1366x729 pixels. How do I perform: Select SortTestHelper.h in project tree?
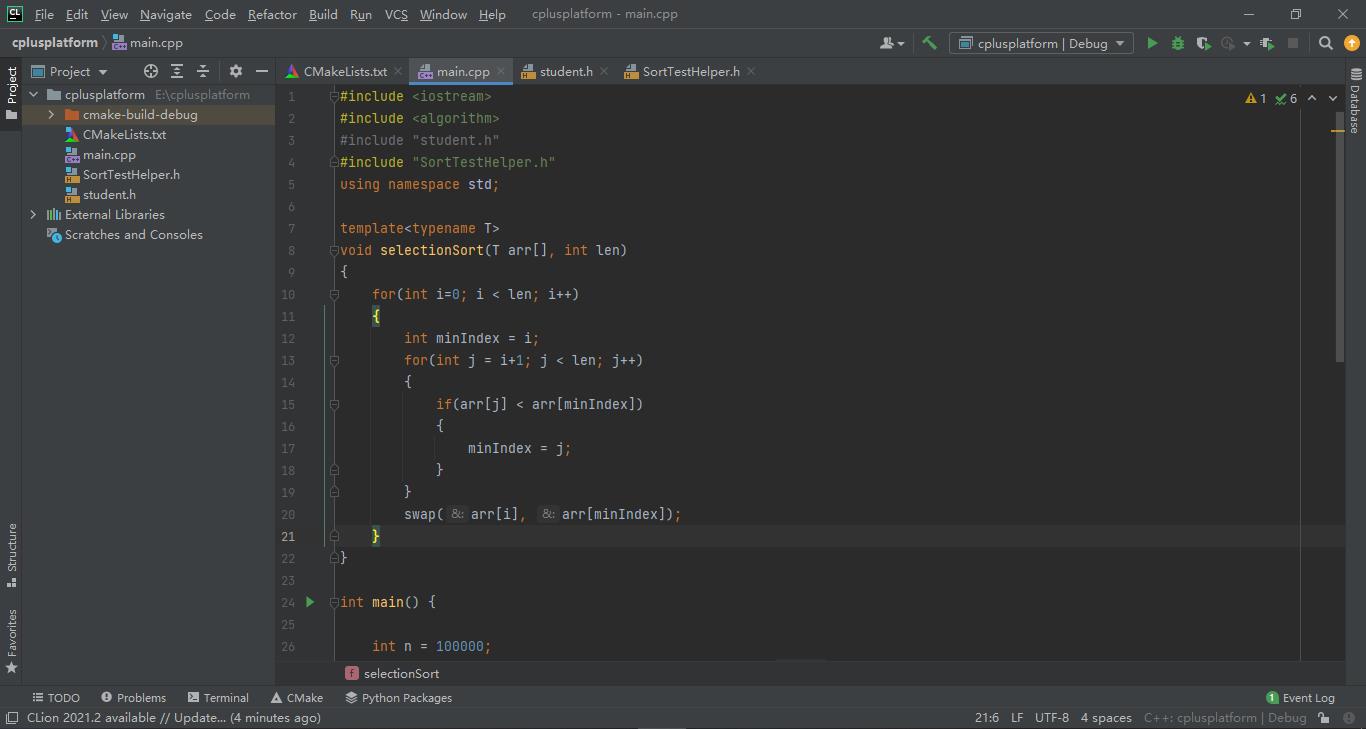click(x=131, y=174)
